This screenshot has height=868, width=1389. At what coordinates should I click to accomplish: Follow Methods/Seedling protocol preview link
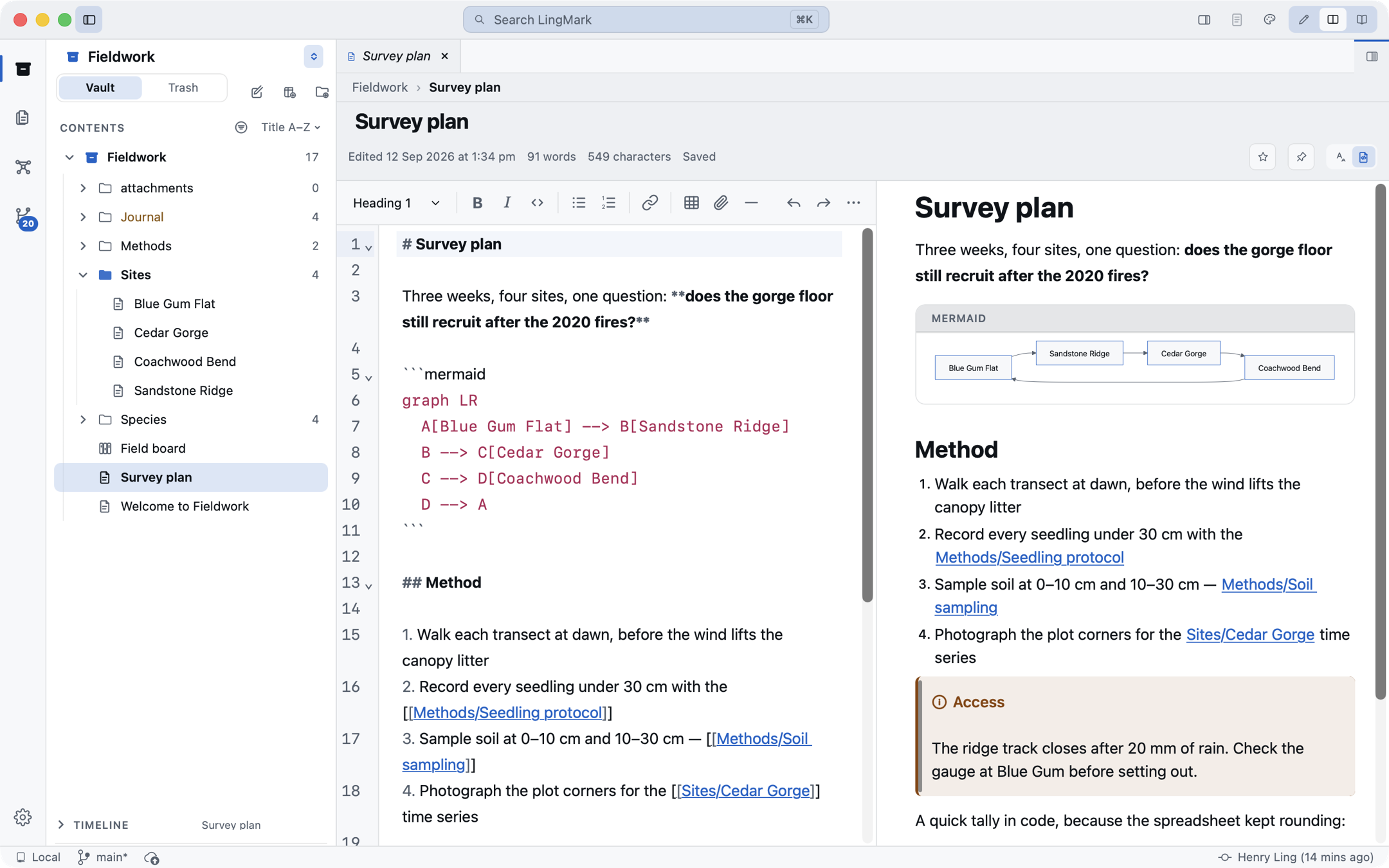click(x=1029, y=557)
